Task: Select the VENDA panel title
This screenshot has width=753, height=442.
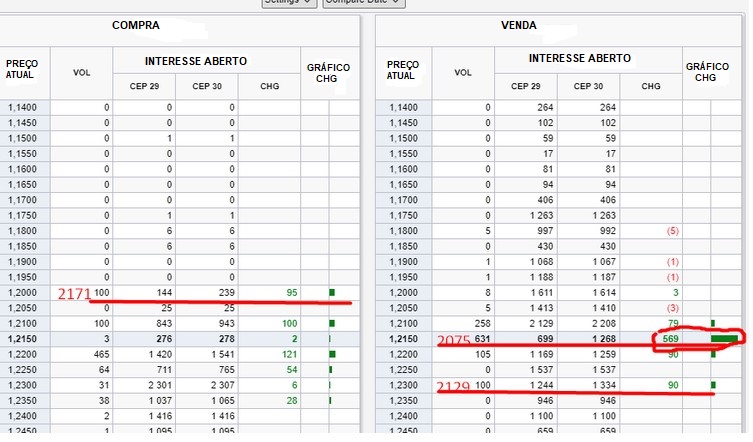Action: pos(517,25)
